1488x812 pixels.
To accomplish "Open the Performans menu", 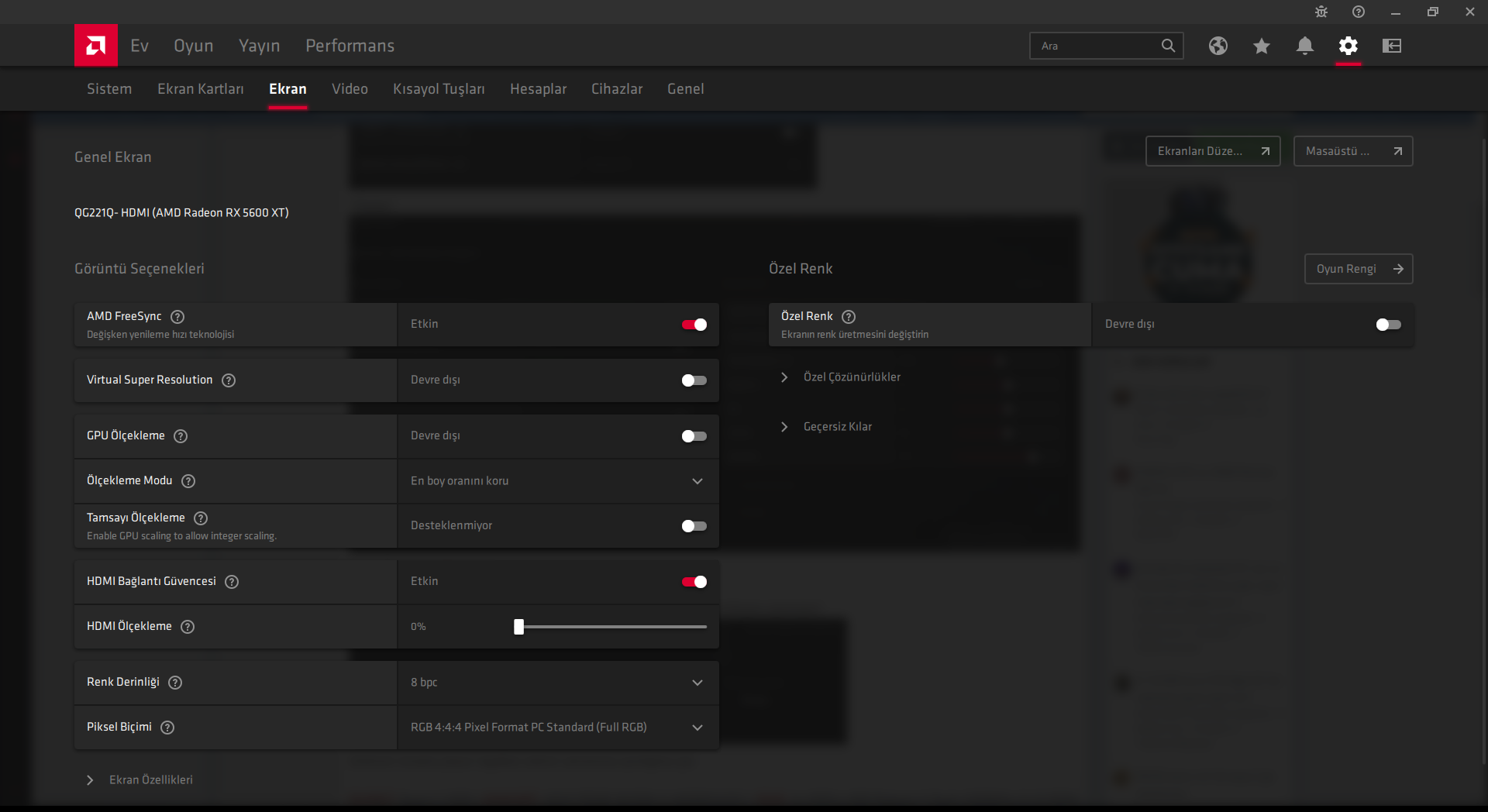I will tap(350, 45).
